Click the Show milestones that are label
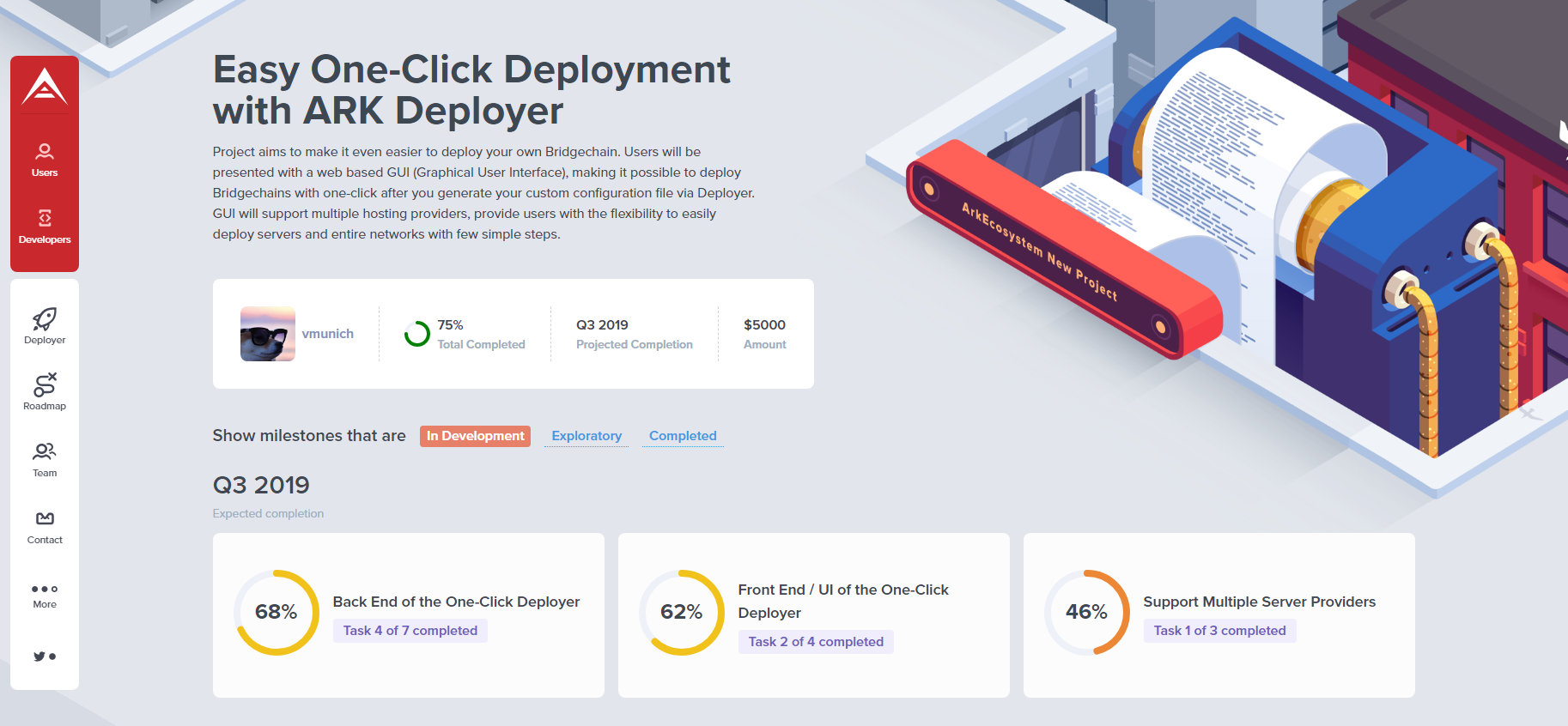Screen dimensions: 1568x726 coord(309,436)
